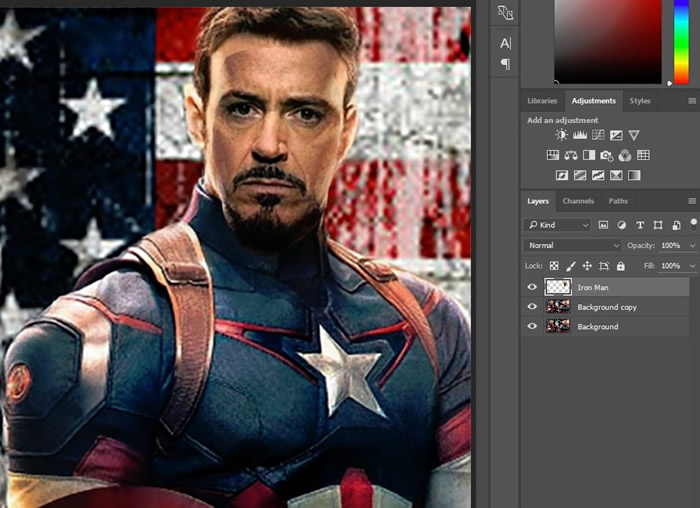This screenshot has height=508, width=700.
Task: Select the Layers tab
Action: tap(538, 201)
